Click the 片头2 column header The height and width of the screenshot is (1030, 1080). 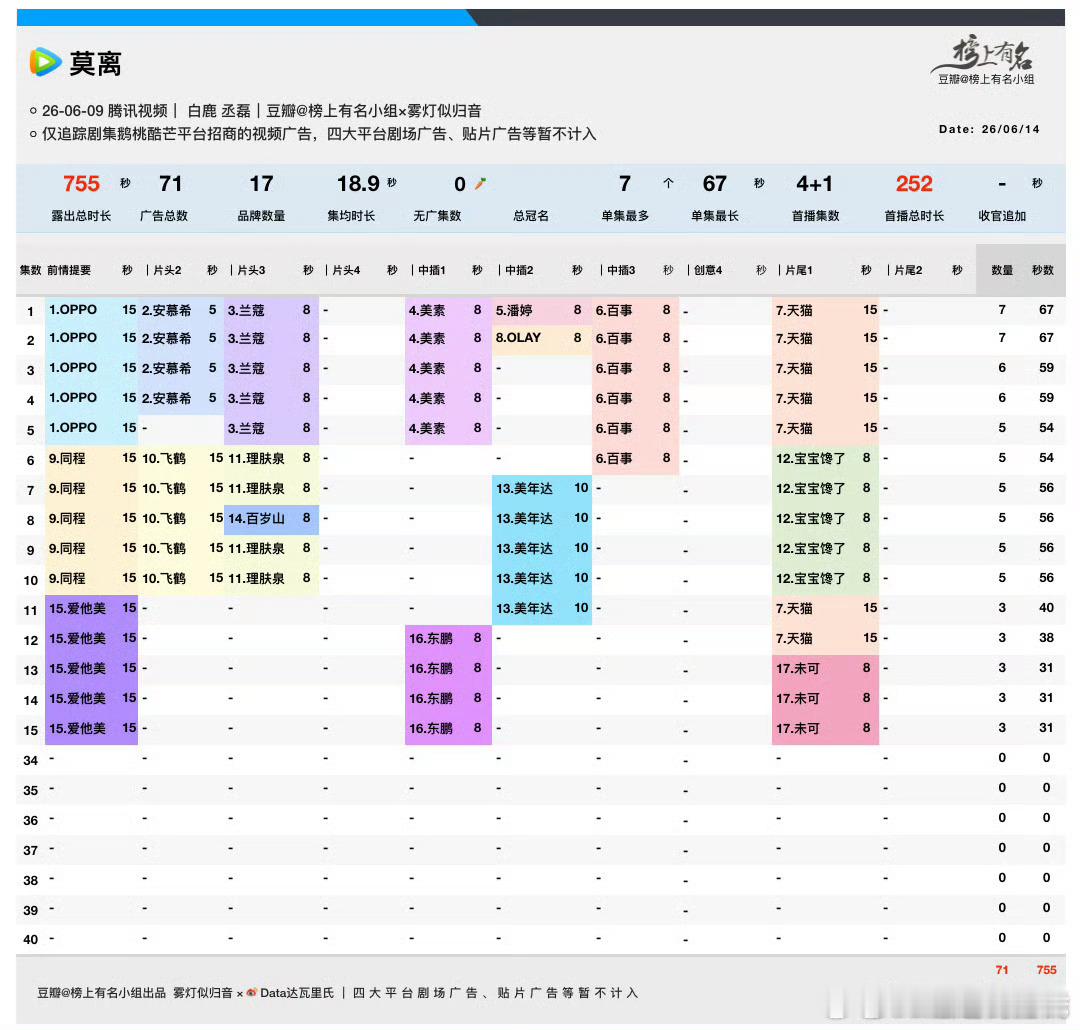tap(167, 270)
